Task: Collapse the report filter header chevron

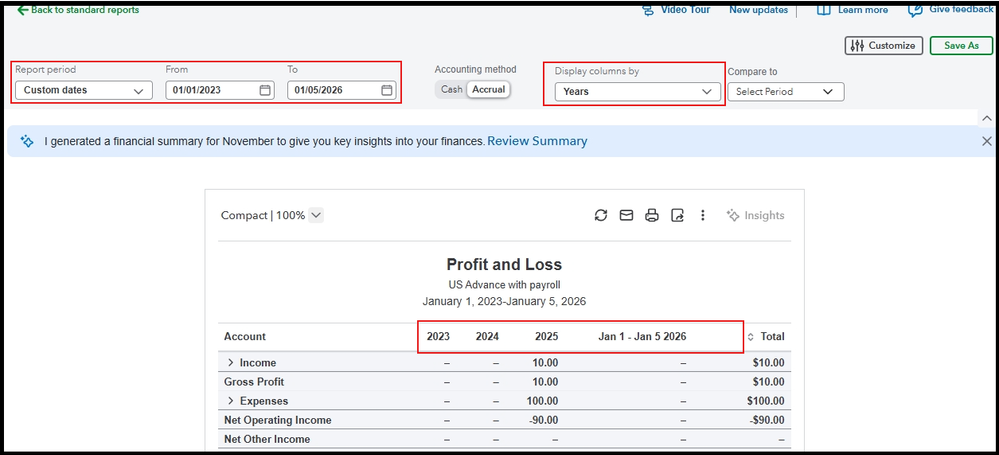Action: point(987,118)
